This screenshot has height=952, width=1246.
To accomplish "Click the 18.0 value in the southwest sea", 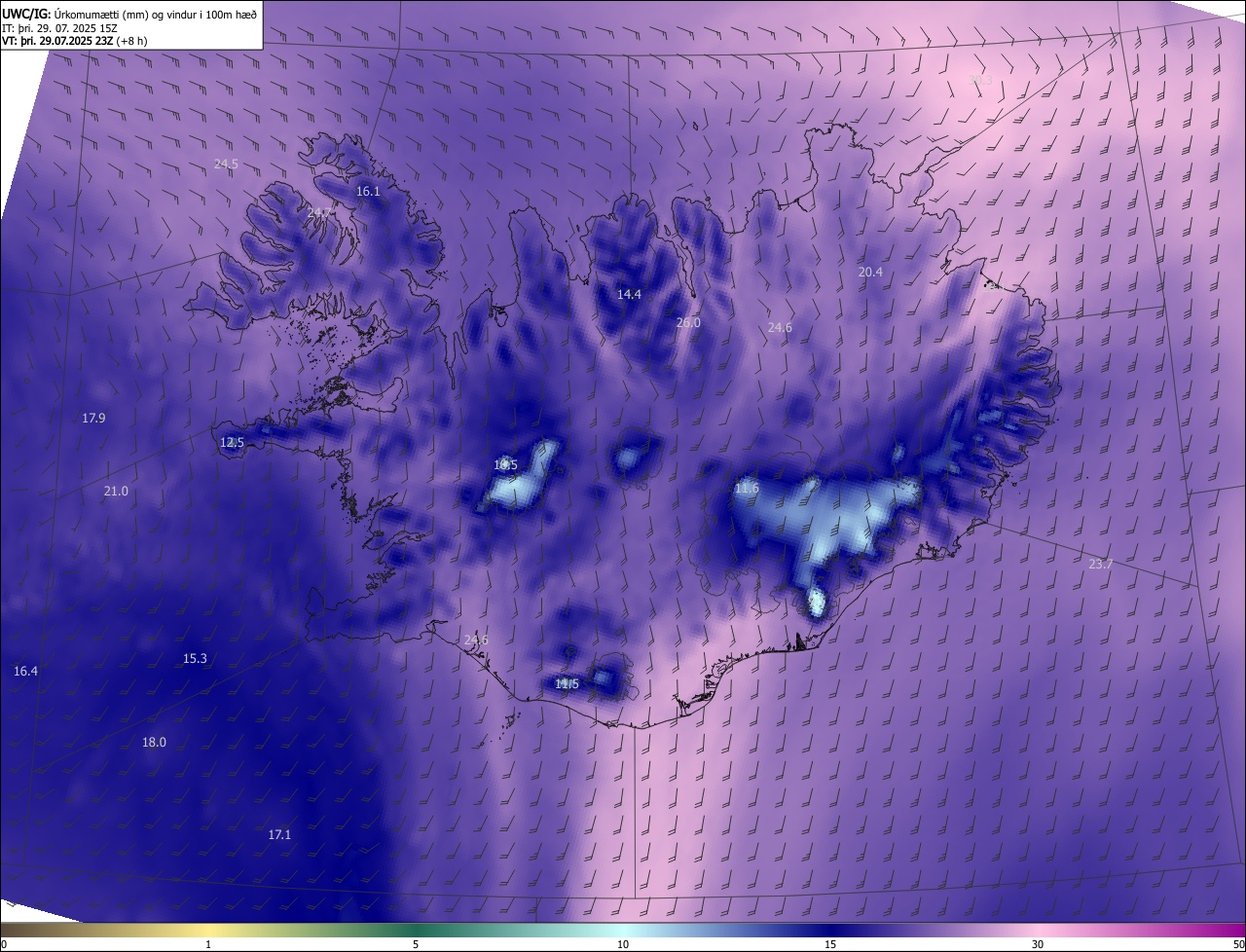I will (154, 743).
